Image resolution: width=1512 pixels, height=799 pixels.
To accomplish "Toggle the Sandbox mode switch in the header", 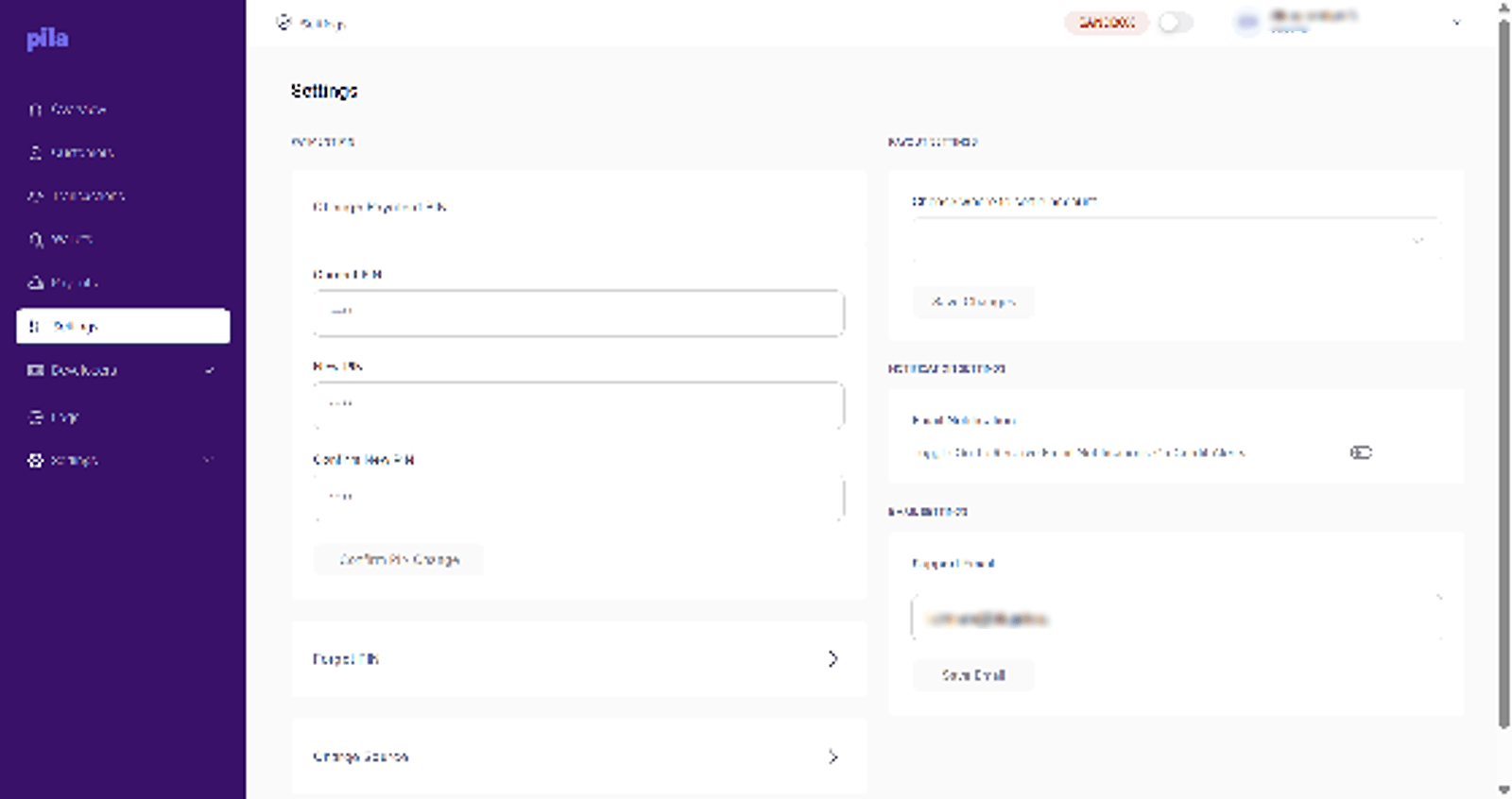I will point(1176,23).
